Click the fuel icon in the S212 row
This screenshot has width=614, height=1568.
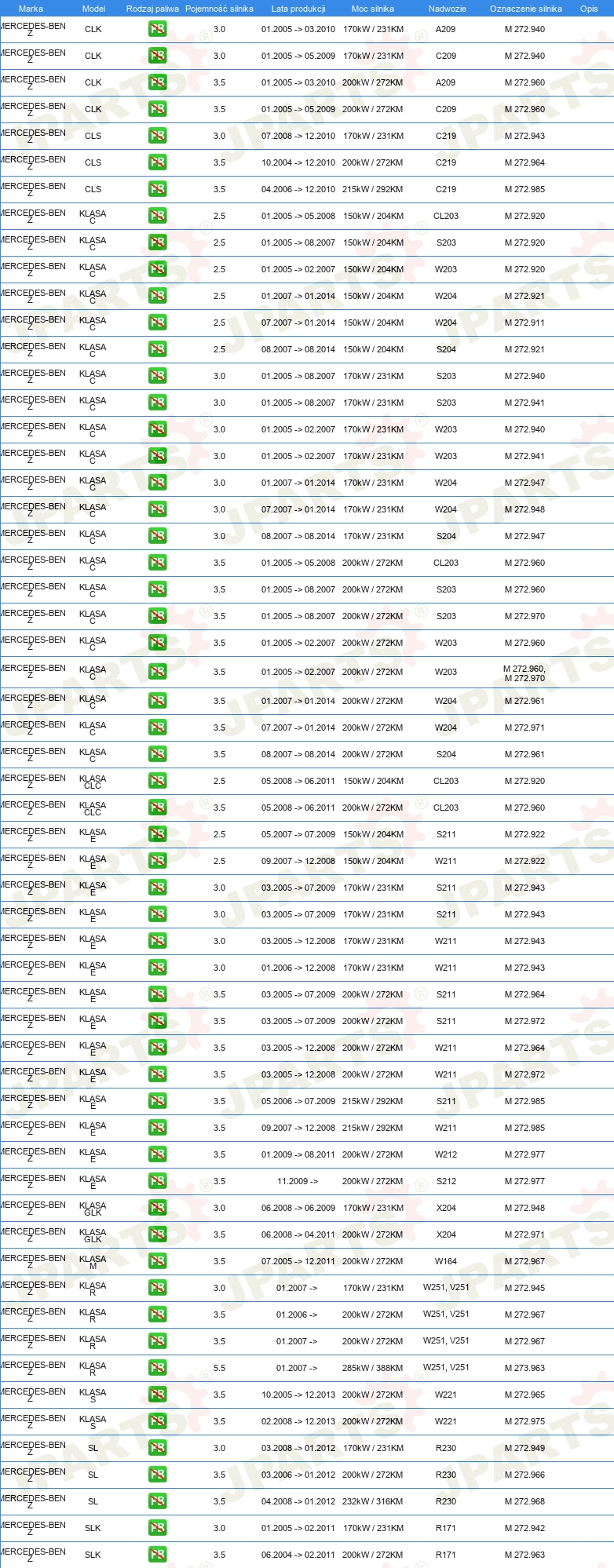[x=157, y=1181]
